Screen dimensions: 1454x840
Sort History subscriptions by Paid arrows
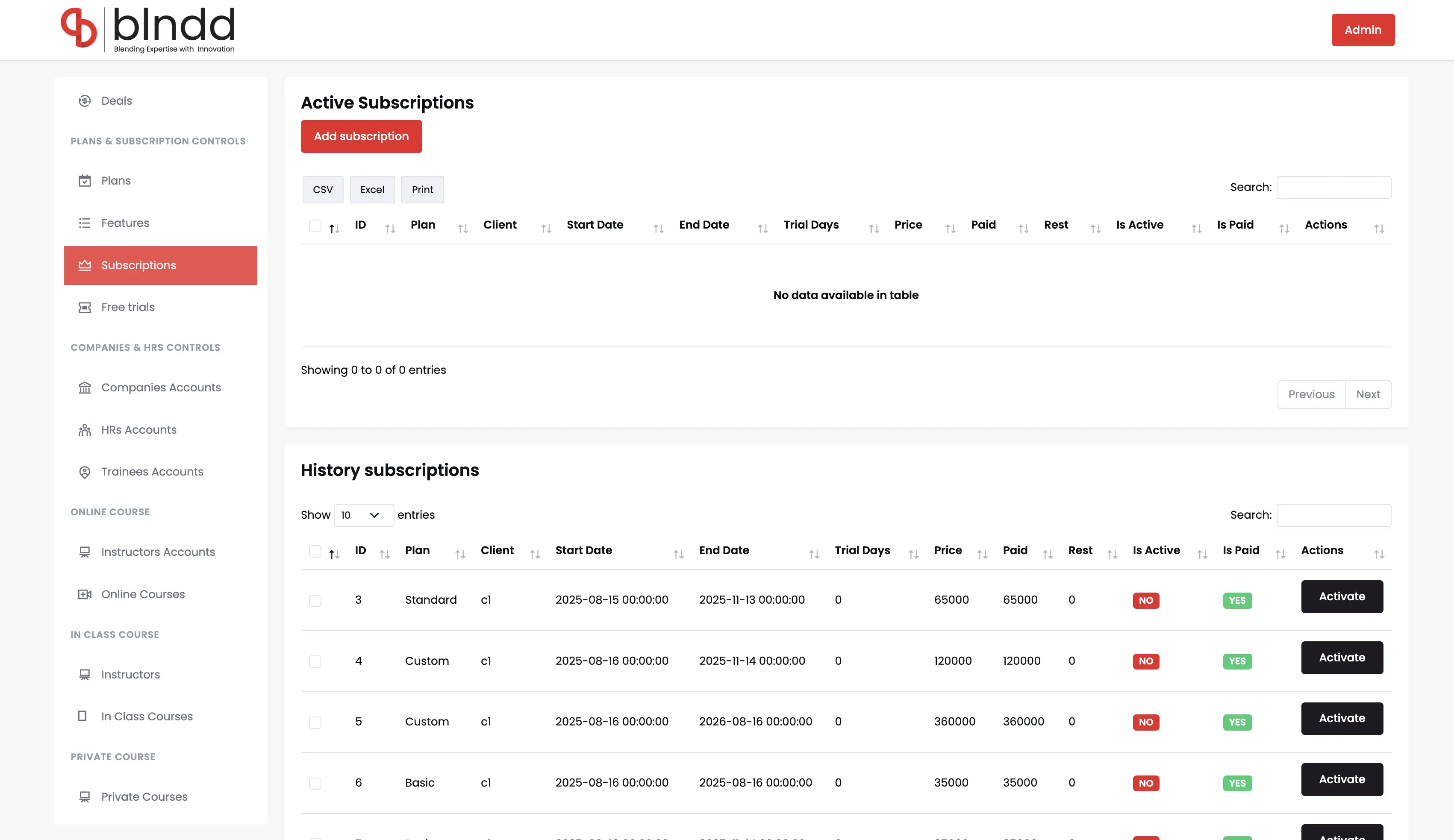[1048, 554]
